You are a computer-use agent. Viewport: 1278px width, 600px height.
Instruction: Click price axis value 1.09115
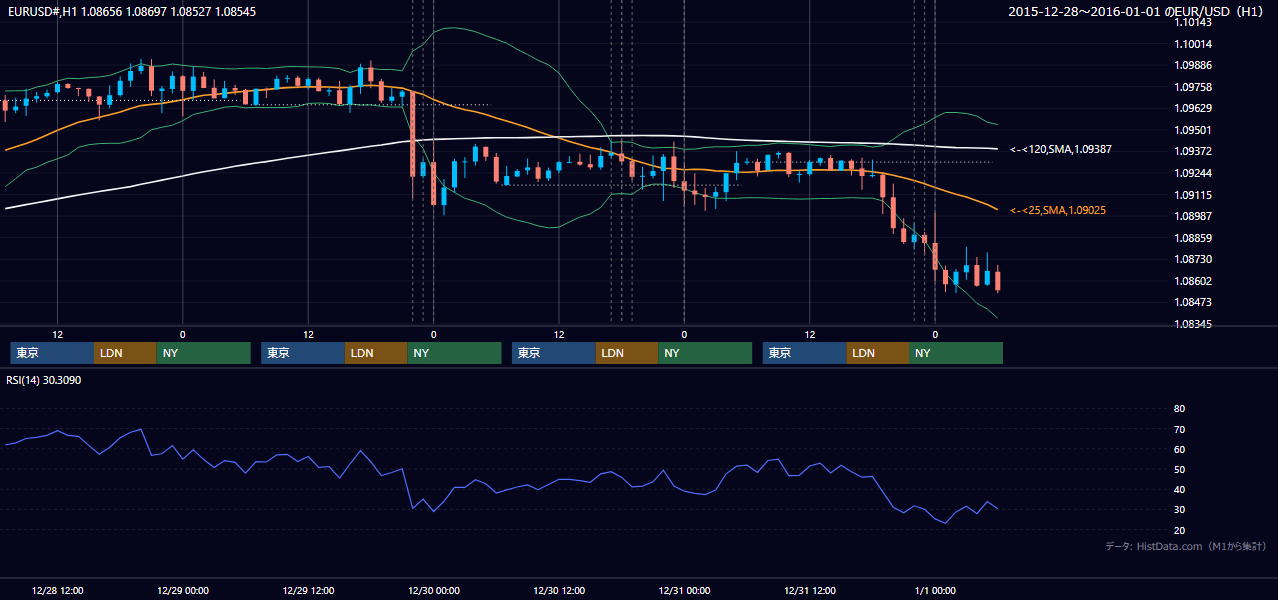[1192, 195]
